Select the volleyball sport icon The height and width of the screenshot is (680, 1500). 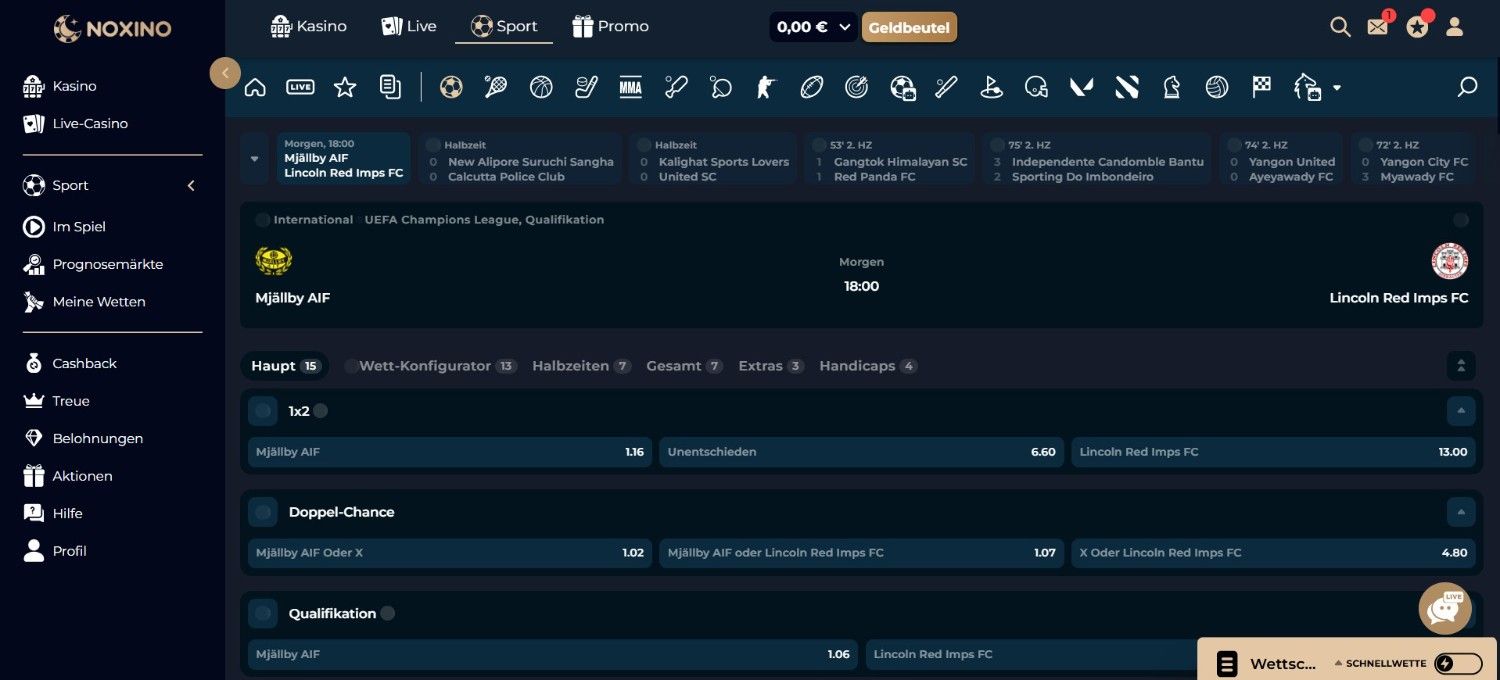pos(1217,88)
